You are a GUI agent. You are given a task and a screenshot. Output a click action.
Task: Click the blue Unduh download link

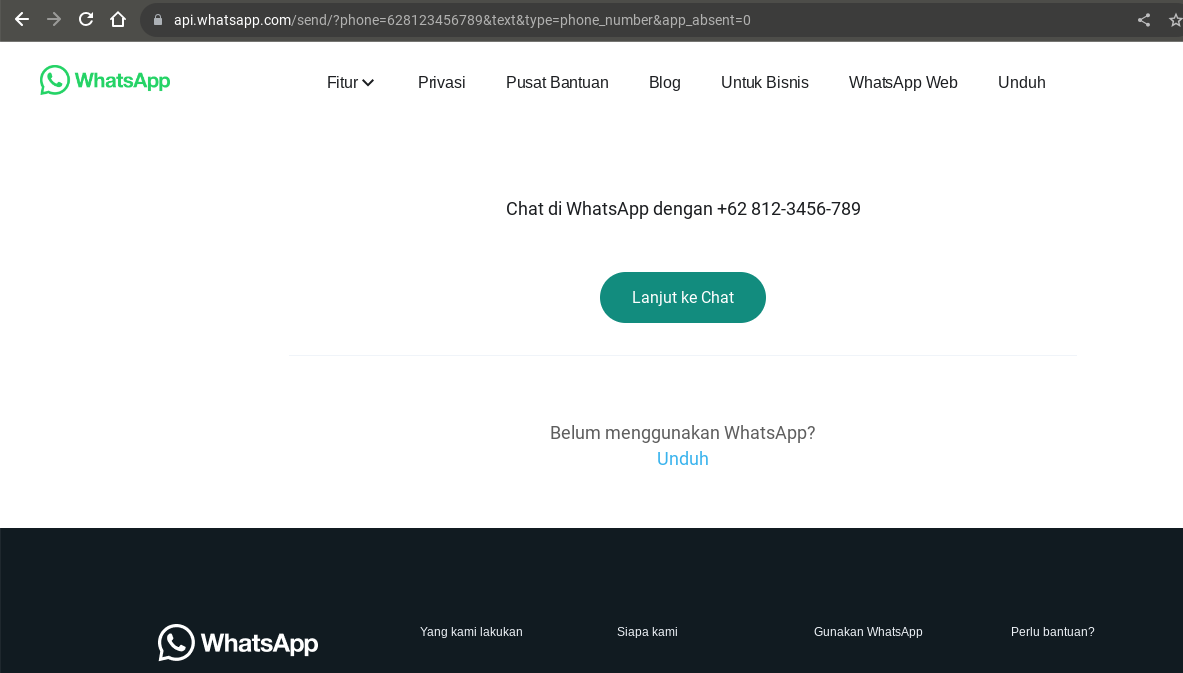coord(682,459)
